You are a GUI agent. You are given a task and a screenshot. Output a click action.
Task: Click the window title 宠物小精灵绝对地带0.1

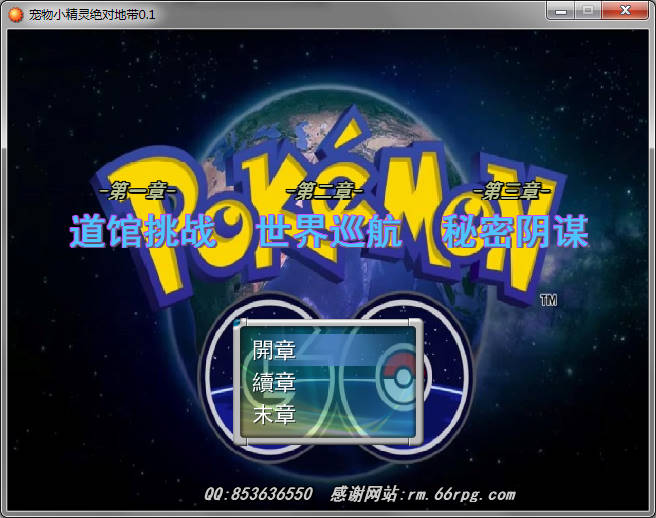tap(92, 15)
